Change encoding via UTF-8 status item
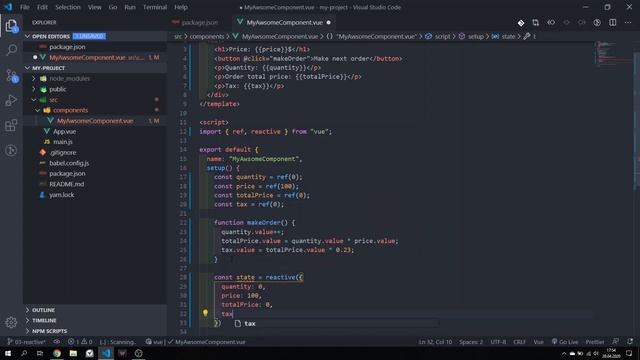640x360 pixels. click(498, 342)
